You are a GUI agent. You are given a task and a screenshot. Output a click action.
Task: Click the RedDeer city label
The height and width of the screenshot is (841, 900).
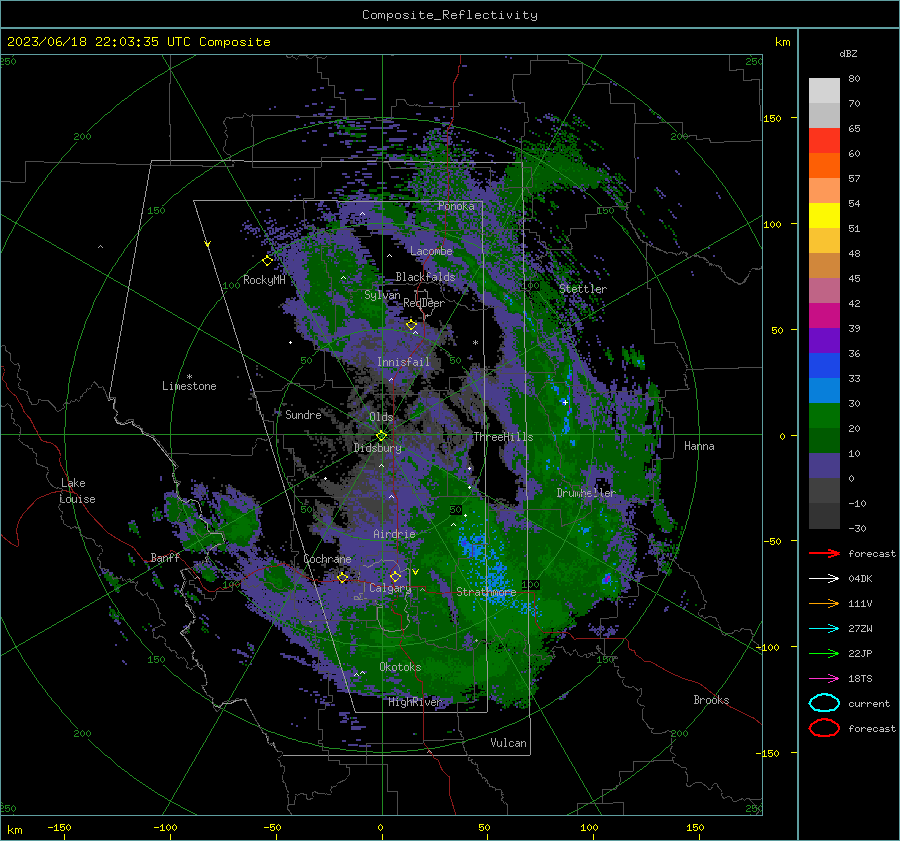point(424,303)
